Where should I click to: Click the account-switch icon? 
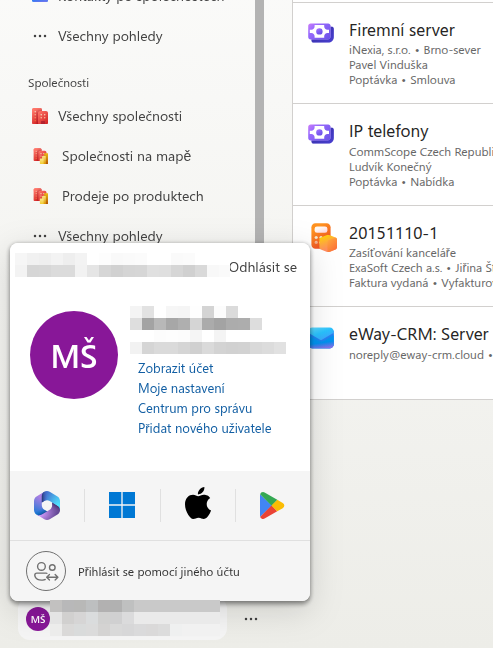pos(46,571)
